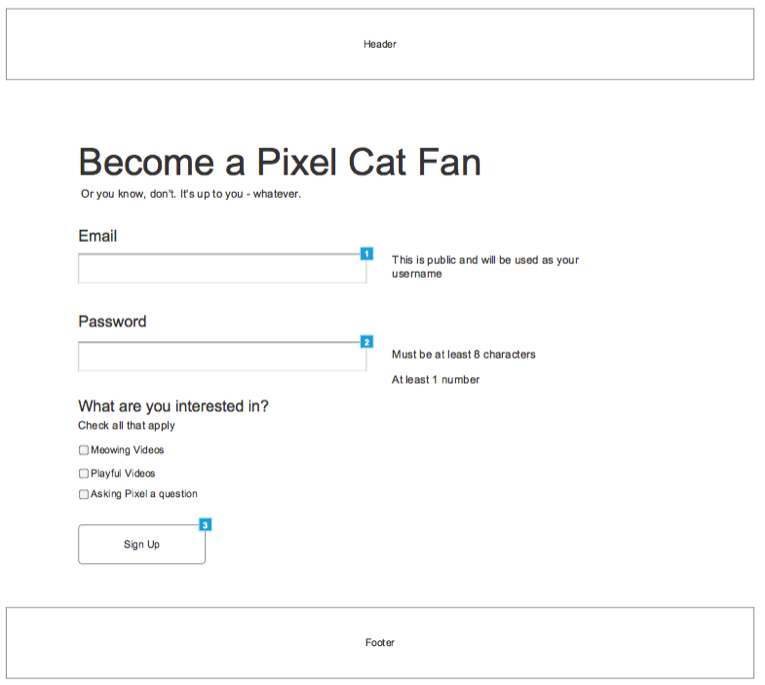Focus the Email input field
Screen dimensions: 765x685
coord(222,268)
